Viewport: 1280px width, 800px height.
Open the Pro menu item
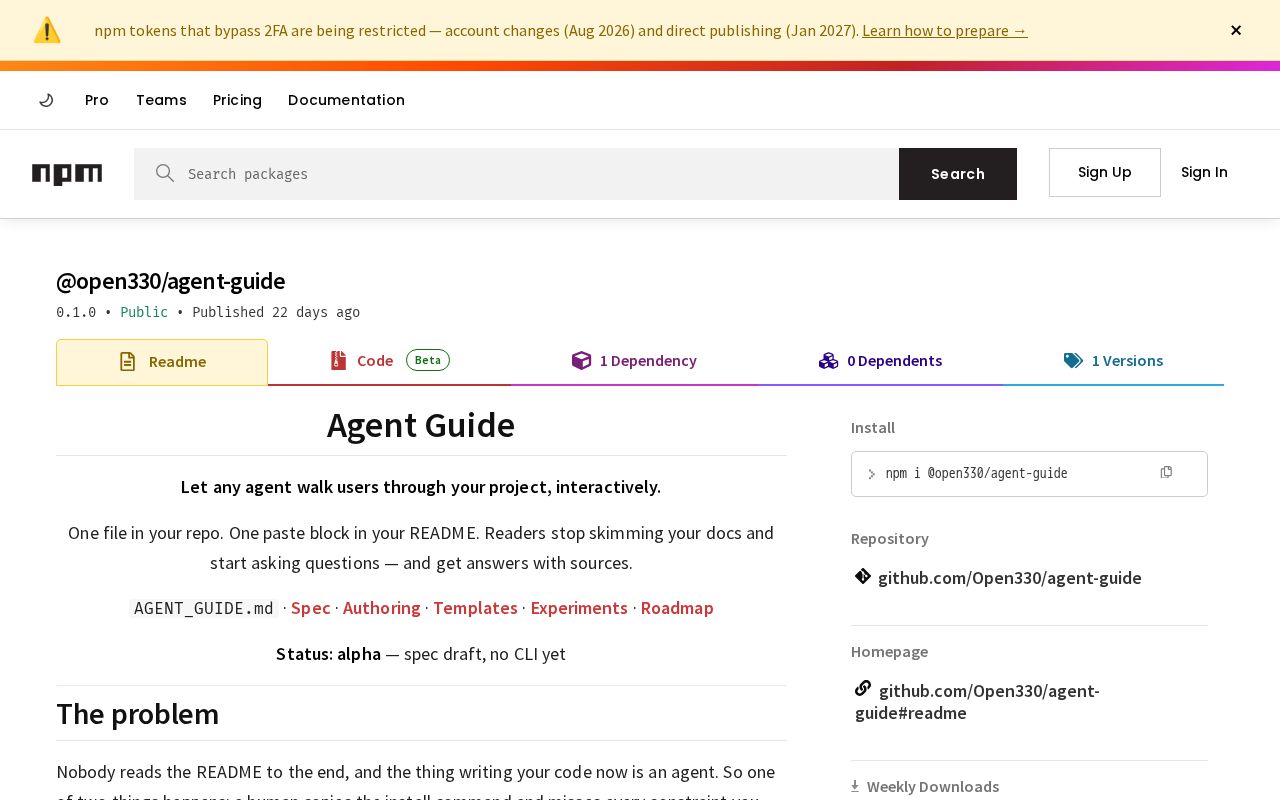97,100
